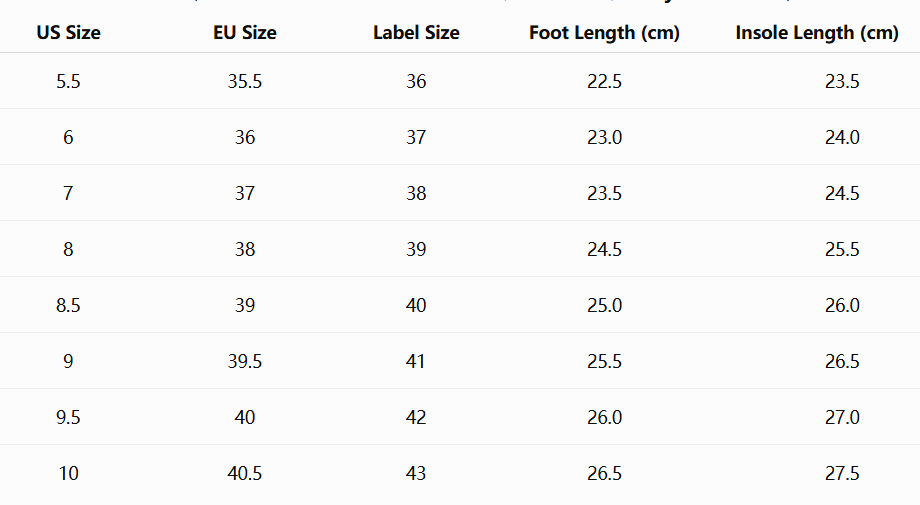Click insole length 25.5 cell
920x505 pixels.
click(x=842, y=249)
